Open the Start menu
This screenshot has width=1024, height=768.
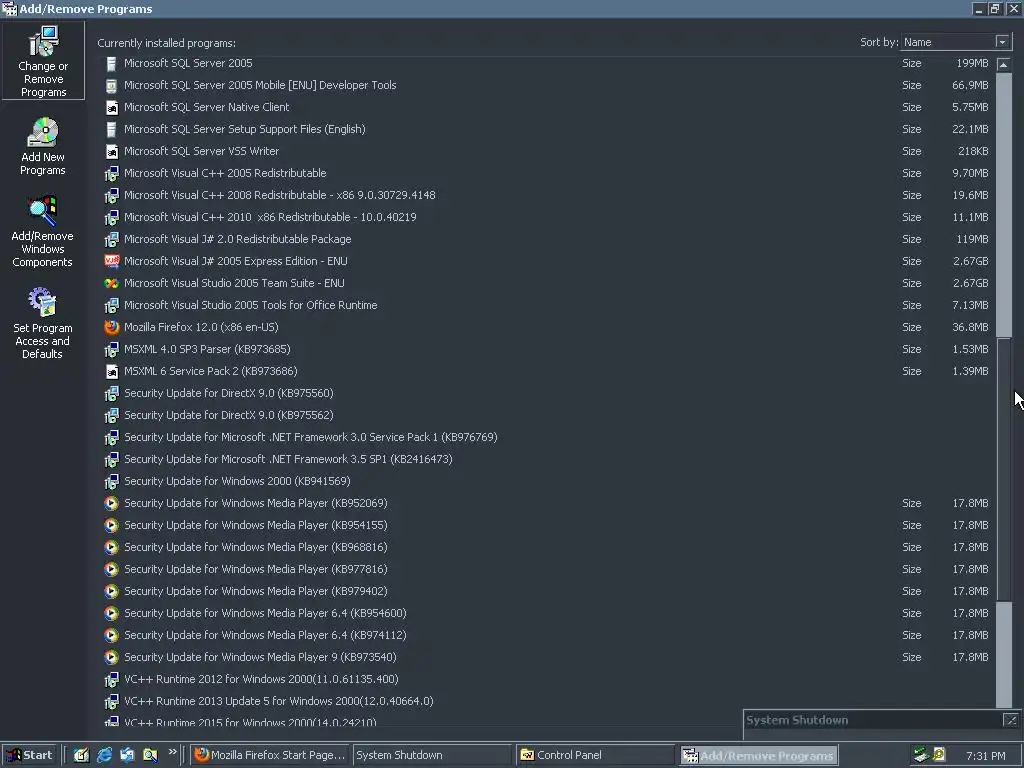pyautogui.click(x=29, y=755)
